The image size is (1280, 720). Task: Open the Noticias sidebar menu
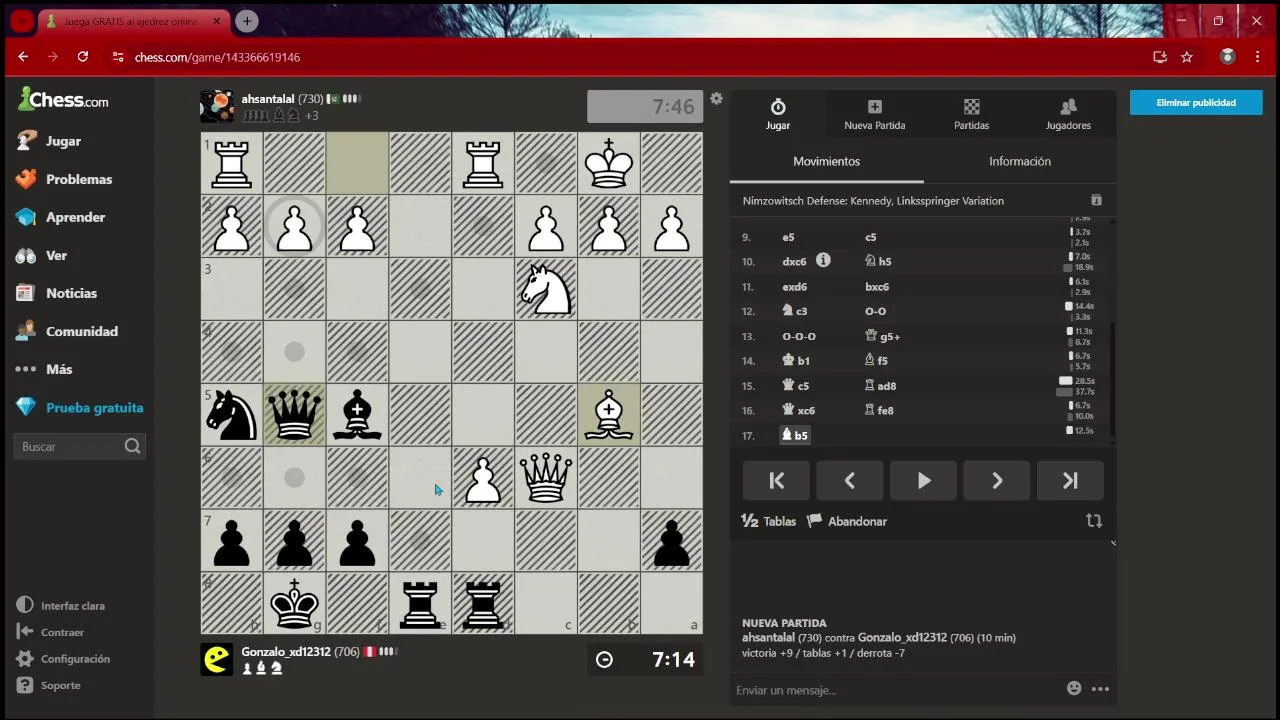pos(57,293)
